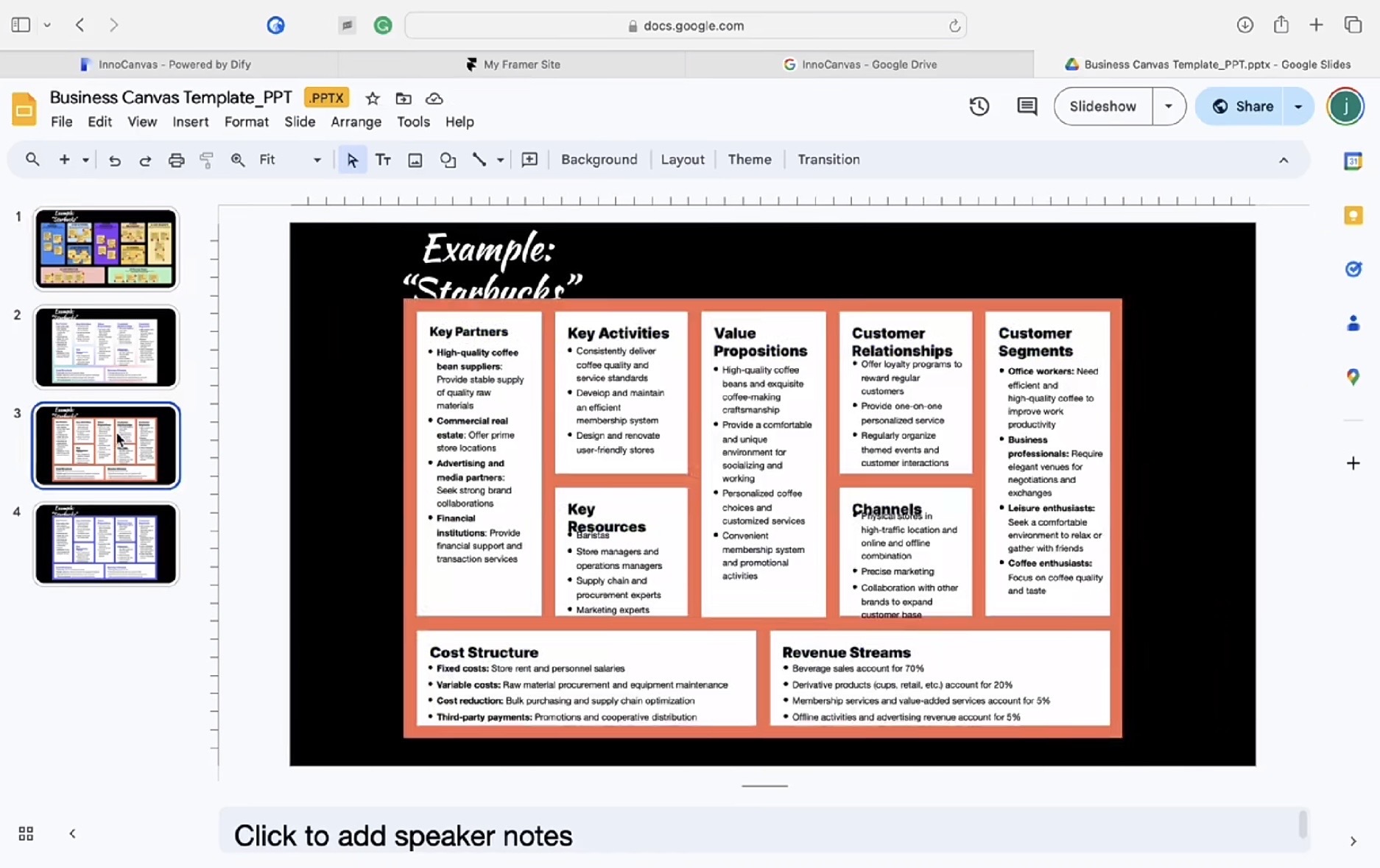Viewport: 1380px width, 868px height.
Task: Star the Business Canvas Template presentation
Action: click(373, 98)
